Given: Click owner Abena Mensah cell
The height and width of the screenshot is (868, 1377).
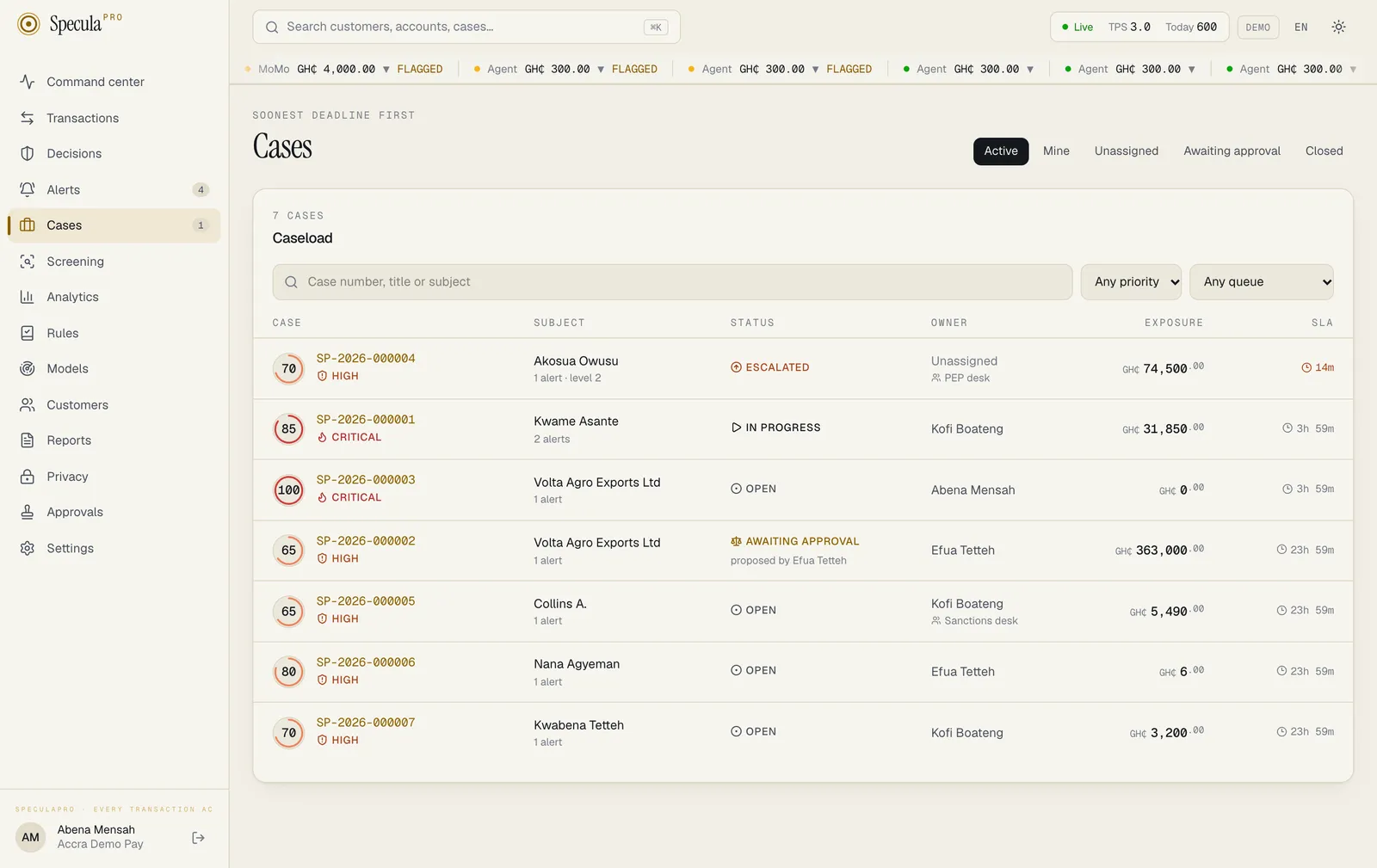Looking at the screenshot, I should (973, 490).
